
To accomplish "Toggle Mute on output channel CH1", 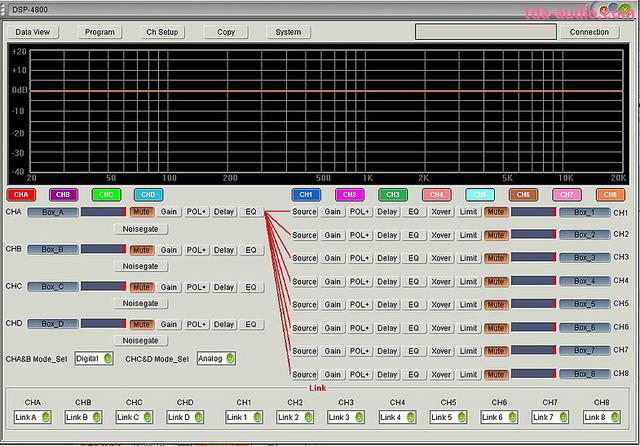I will 496,212.
